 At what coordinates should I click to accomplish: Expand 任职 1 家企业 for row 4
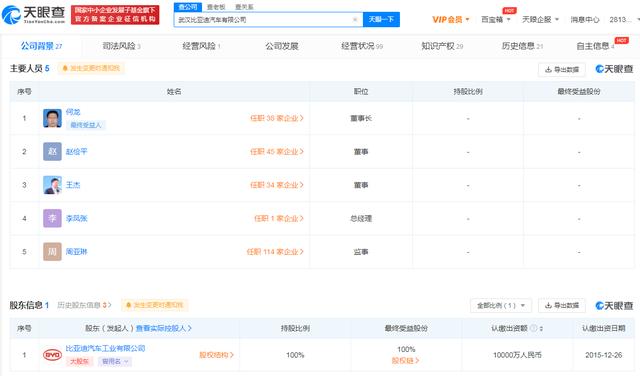coord(279,218)
